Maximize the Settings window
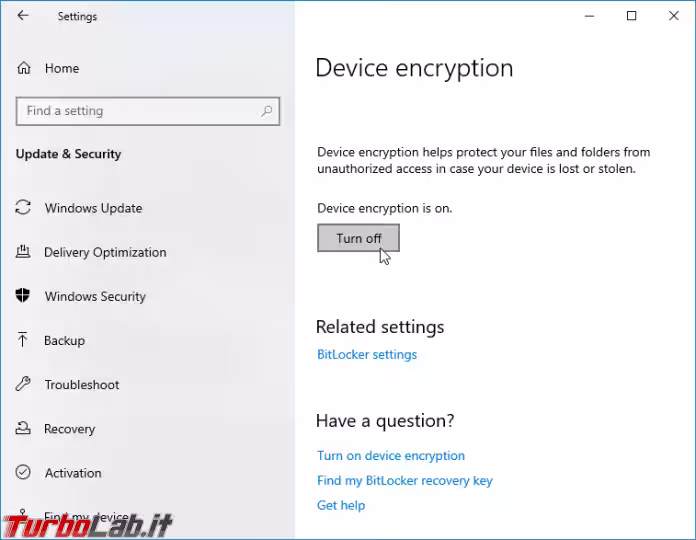The height and width of the screenshot is (540, 696). pos(631,16)
